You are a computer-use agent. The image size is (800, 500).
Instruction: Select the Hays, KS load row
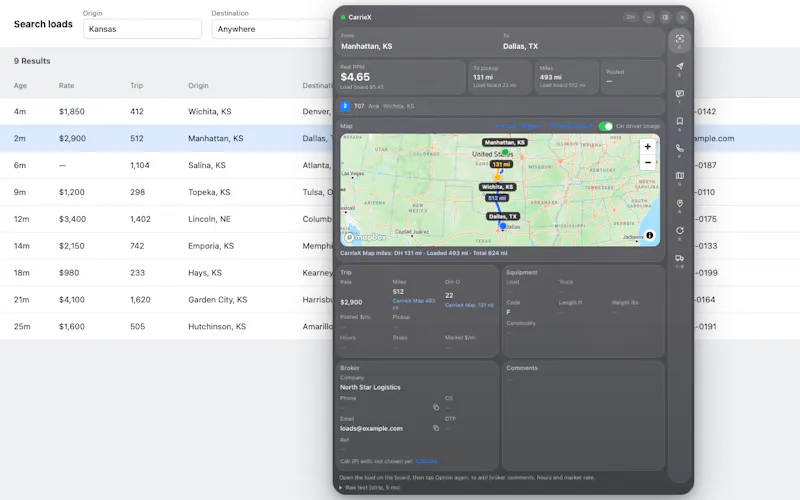pyautogui.click(x=166, y=273)
